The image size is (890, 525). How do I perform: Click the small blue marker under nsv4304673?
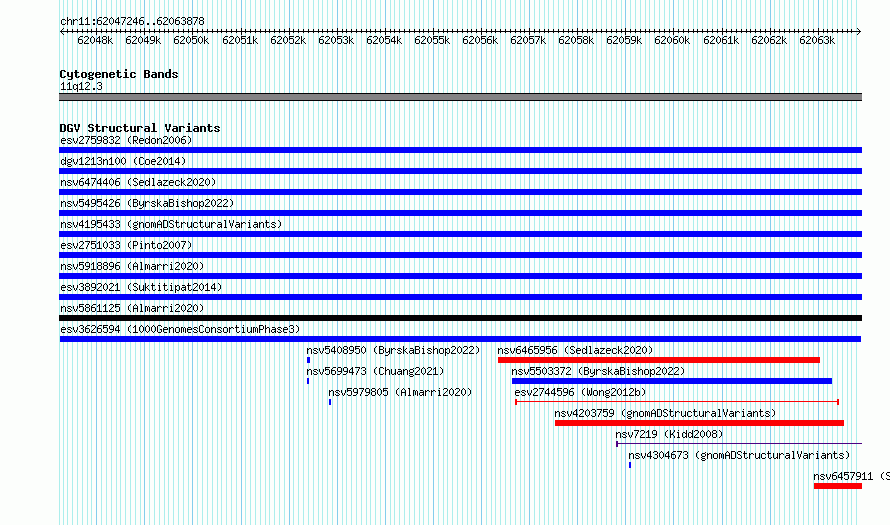[x=630, y=465]
